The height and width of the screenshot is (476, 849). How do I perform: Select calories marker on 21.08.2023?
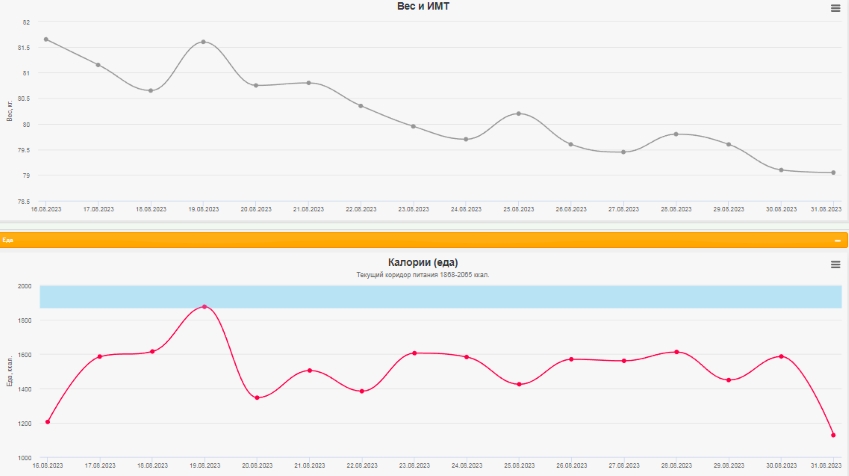click(x=310, y=370)
